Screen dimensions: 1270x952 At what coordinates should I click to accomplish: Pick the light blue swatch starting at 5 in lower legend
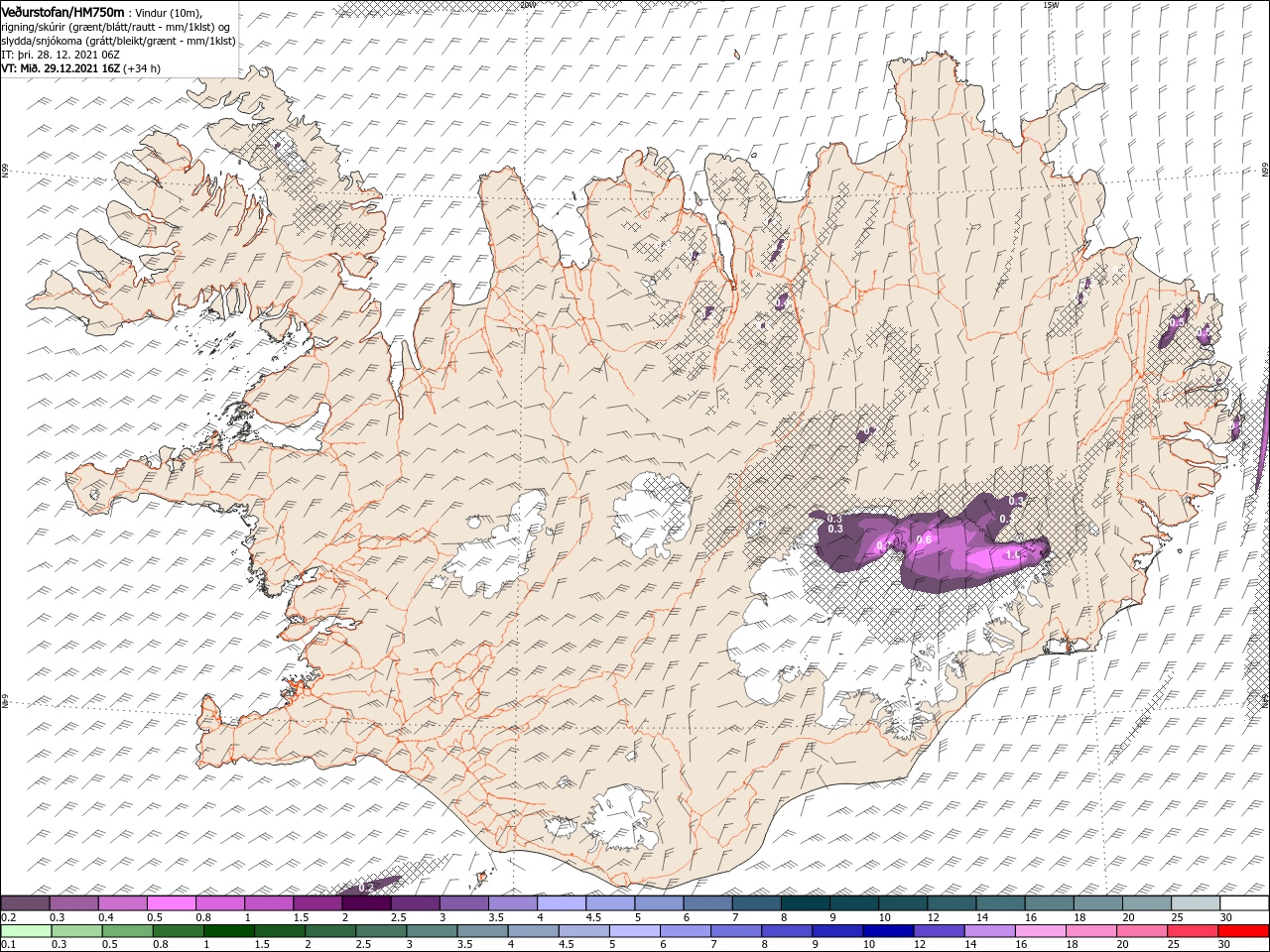pyautogui.click(x=635, y=931)
